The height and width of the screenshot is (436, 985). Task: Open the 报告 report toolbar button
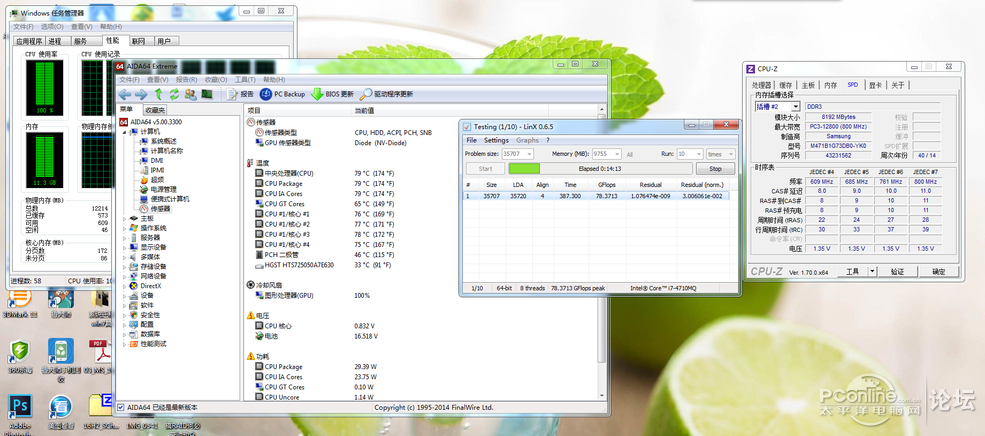click(x=239, y=94)
